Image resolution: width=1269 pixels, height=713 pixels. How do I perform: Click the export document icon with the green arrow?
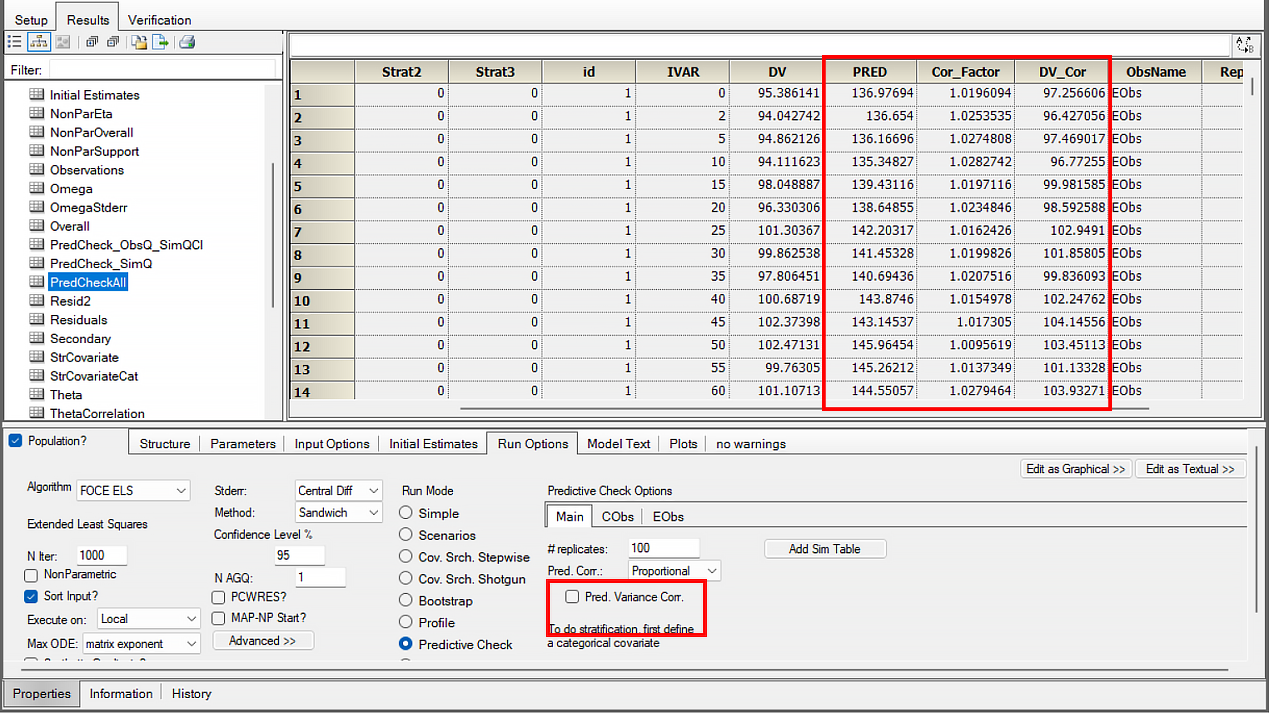pos(160,42)
